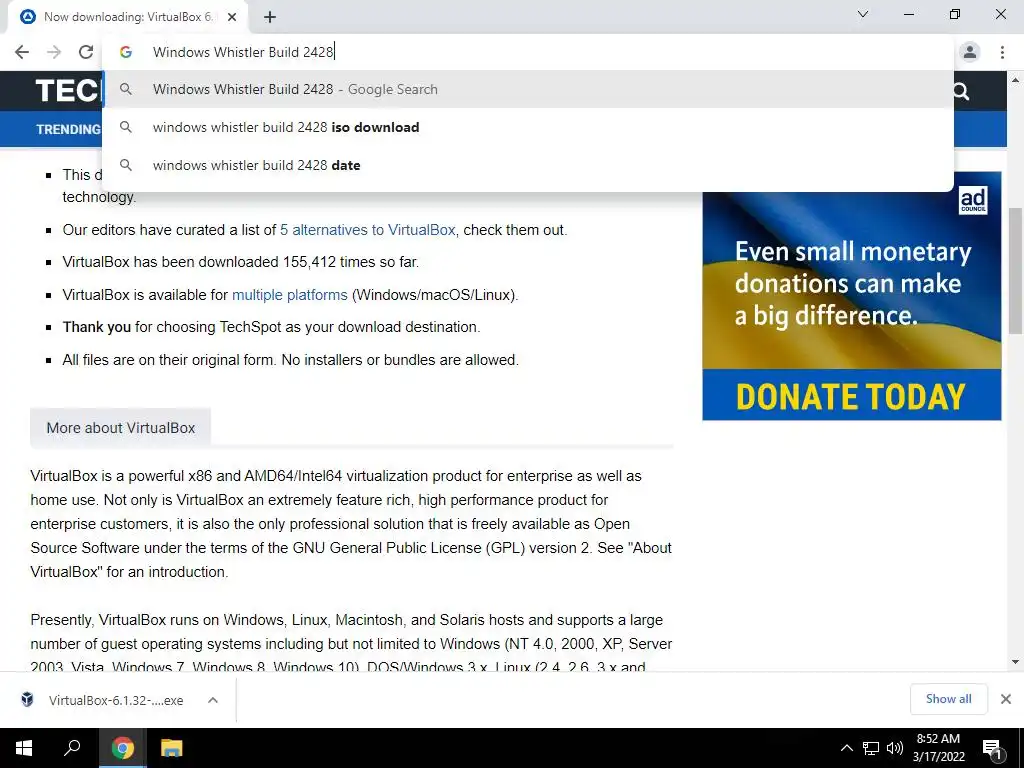Expand the VirtualBox download options chevron
Viewport: 1024px width, 768px height.
[213, 700]
